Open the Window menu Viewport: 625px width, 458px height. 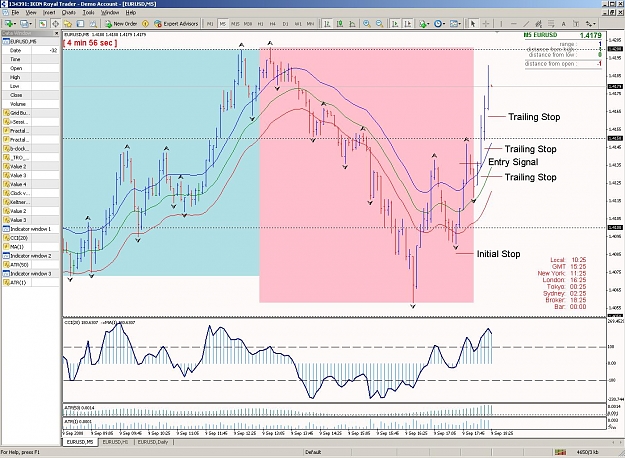click(x=110, y=12)
